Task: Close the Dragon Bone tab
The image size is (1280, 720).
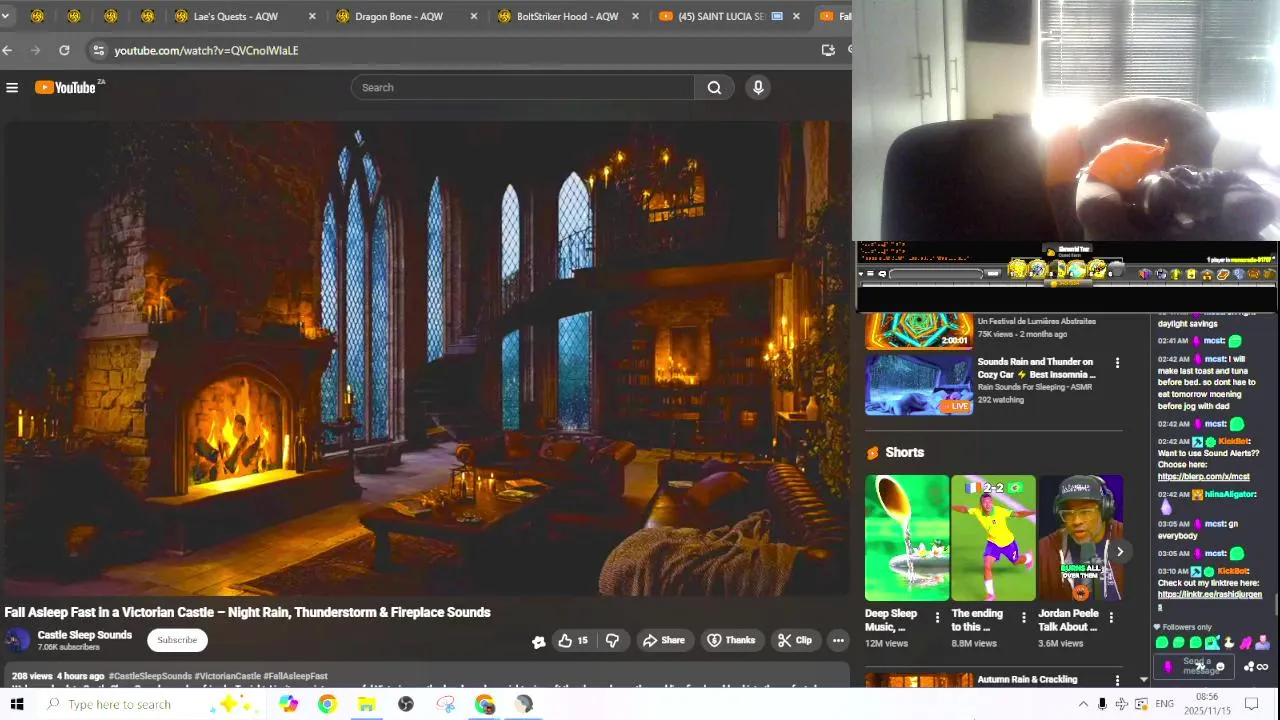Action: 474,16
